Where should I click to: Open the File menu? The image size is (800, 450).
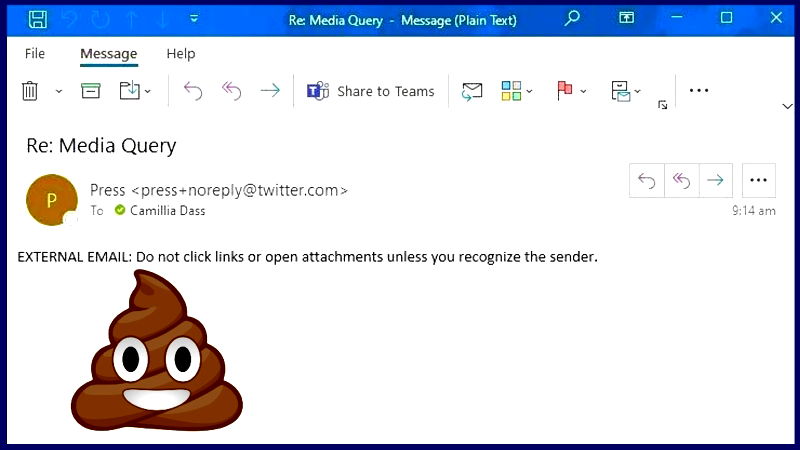click(35, 54)
